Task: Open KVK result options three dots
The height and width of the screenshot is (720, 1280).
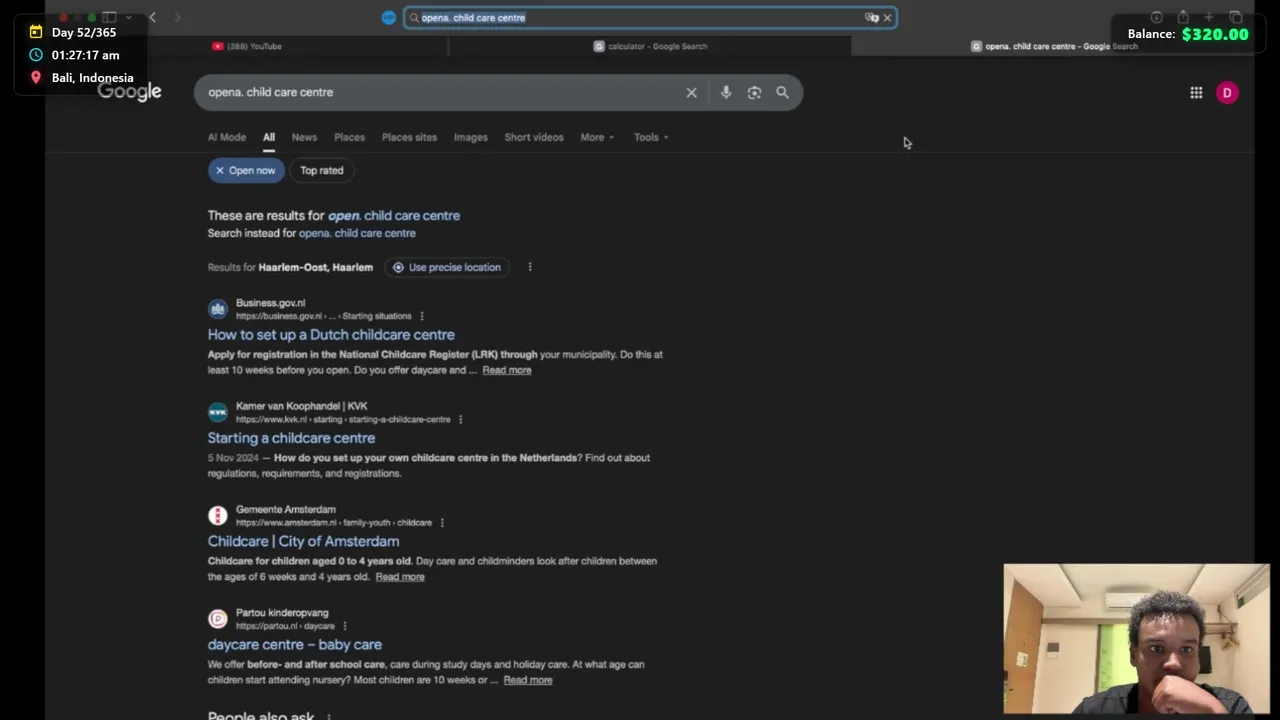Action: tap(461, 419)
